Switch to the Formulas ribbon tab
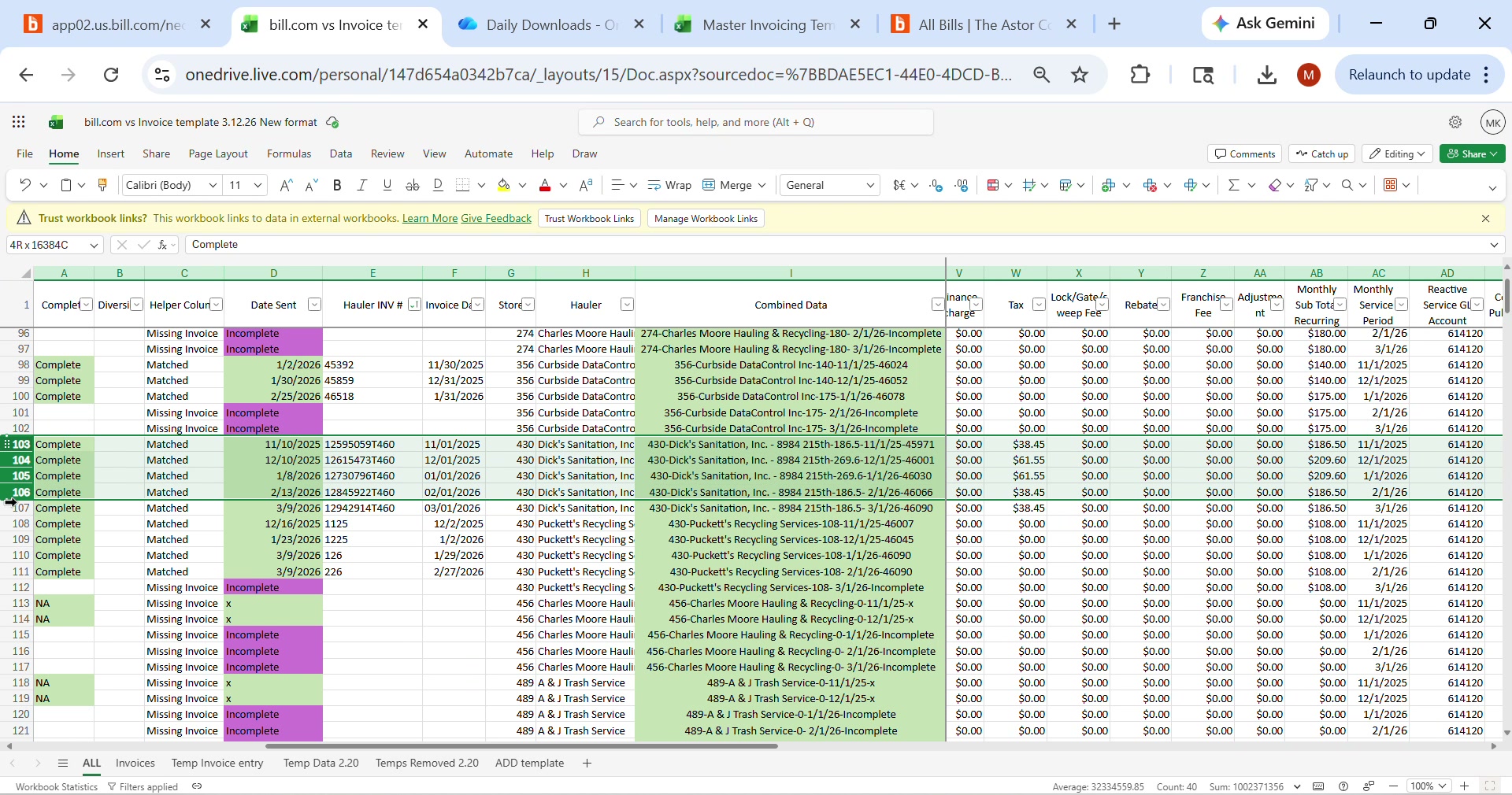 tap(289, 153)
